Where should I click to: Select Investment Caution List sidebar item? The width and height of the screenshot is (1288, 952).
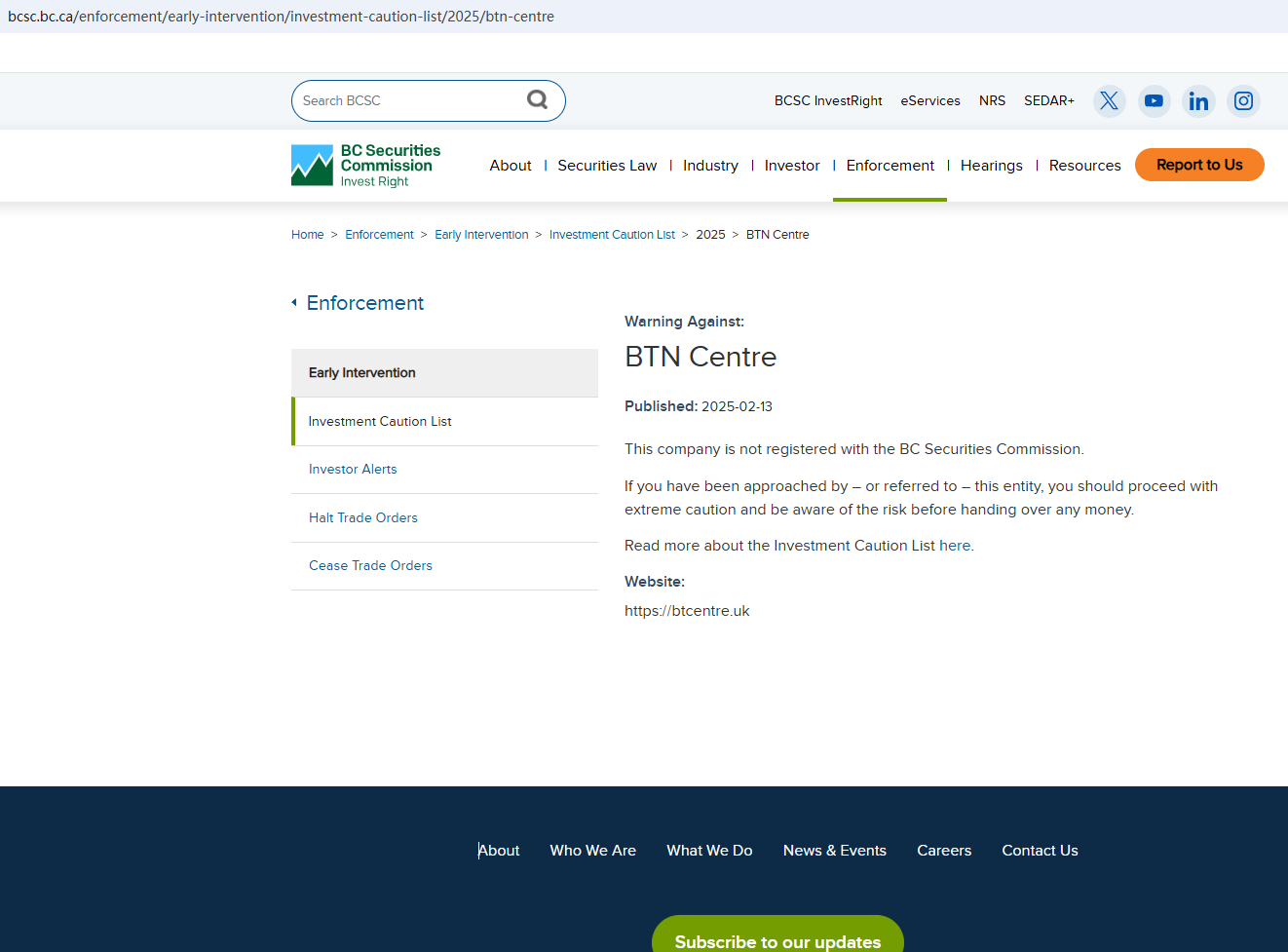coord(444,422)
